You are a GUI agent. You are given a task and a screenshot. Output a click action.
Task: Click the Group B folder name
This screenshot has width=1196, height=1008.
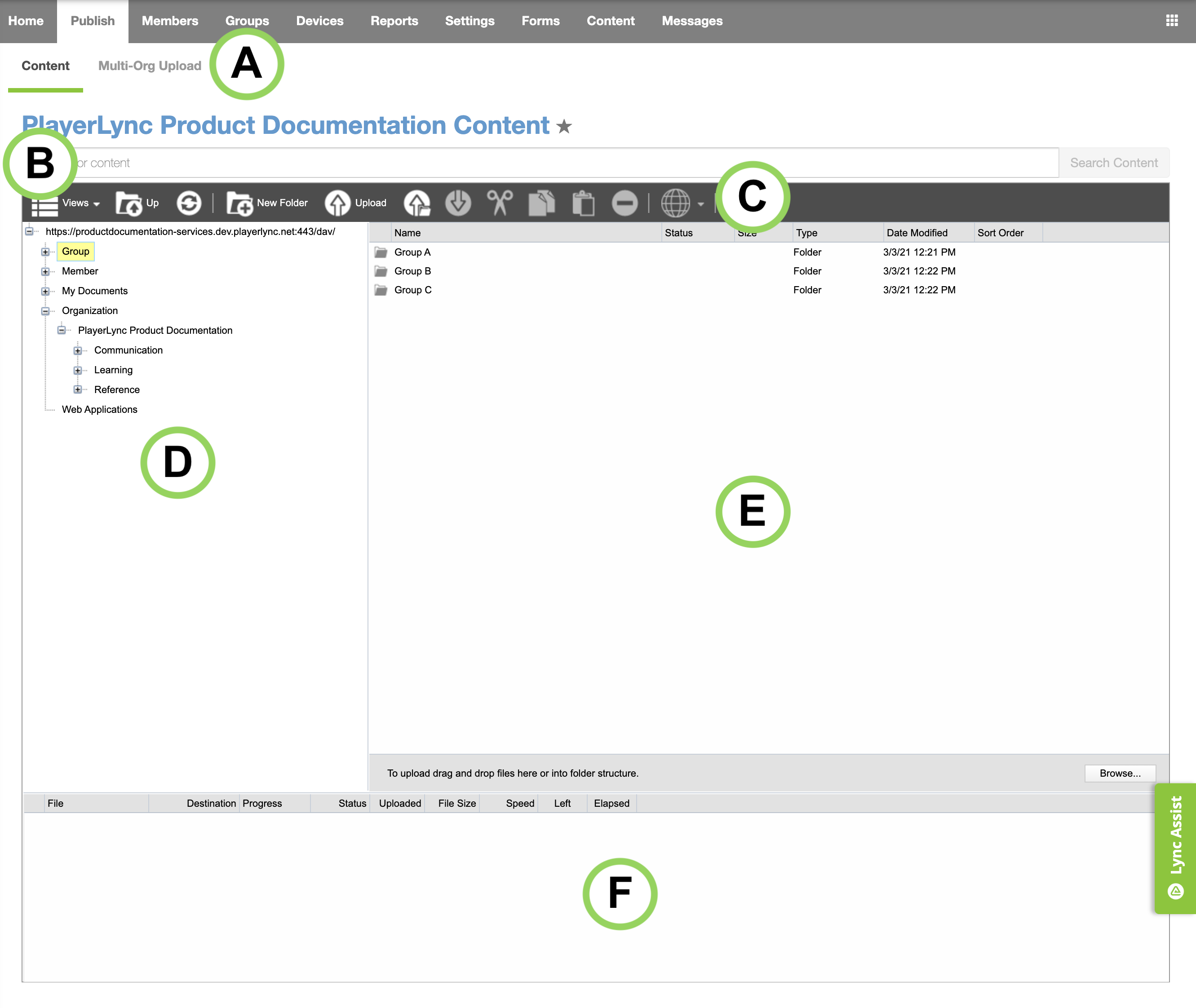(412, 271)
